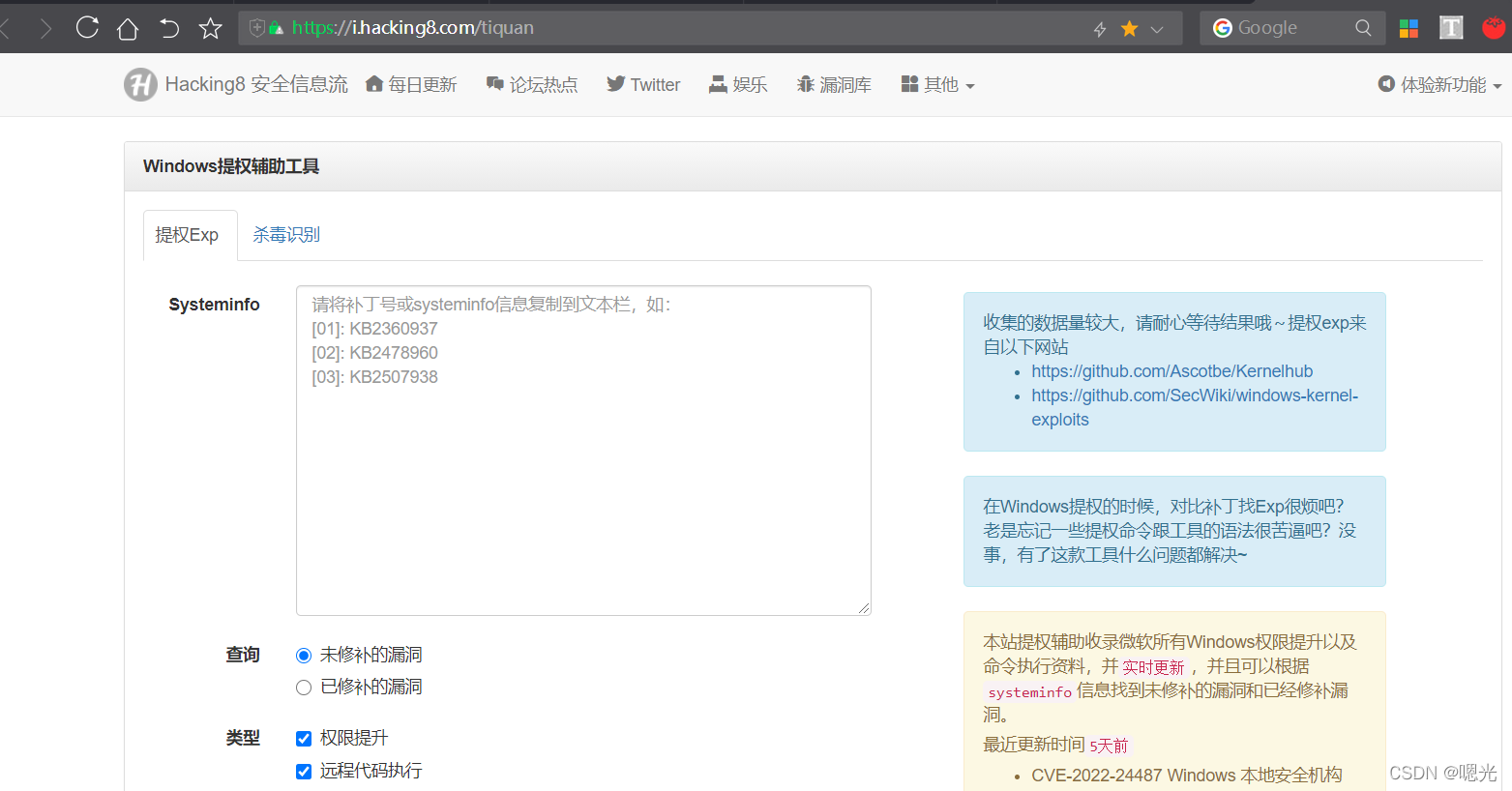Click the CVE-2022-24487 list entry

pyautogui.click(x=1187, y=776)
